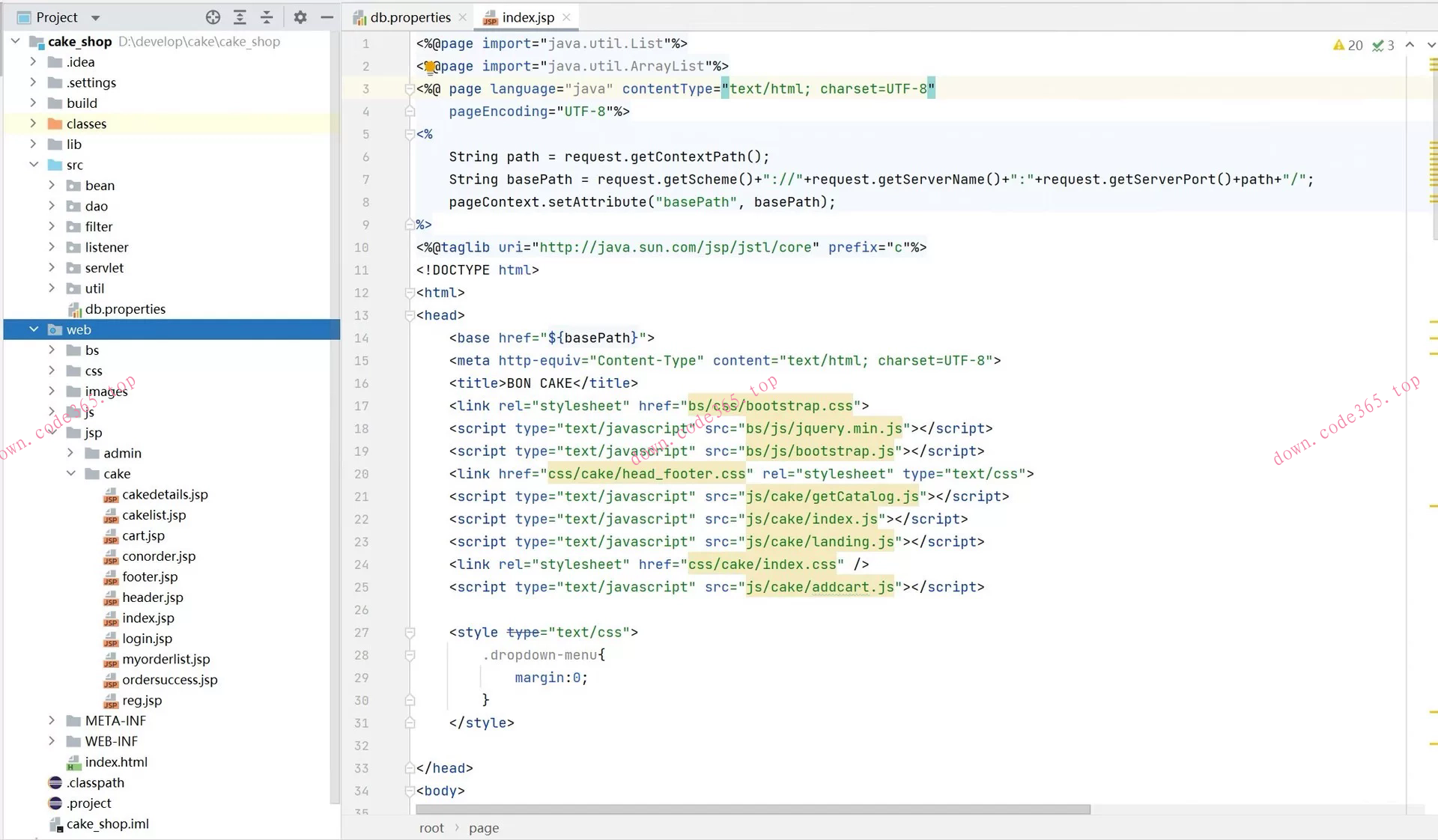Expand the classes folder

pos(33,124)
